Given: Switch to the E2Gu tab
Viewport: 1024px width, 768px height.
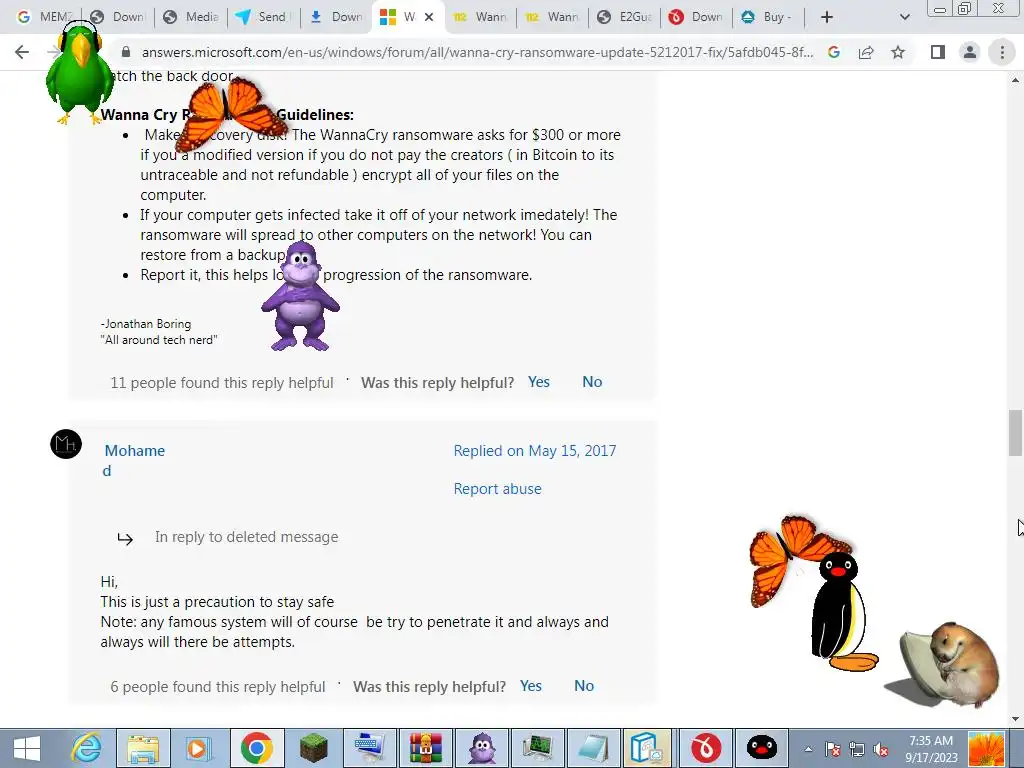Looking at the screenshot, I should pyautogui.click(x=624, y=17).
